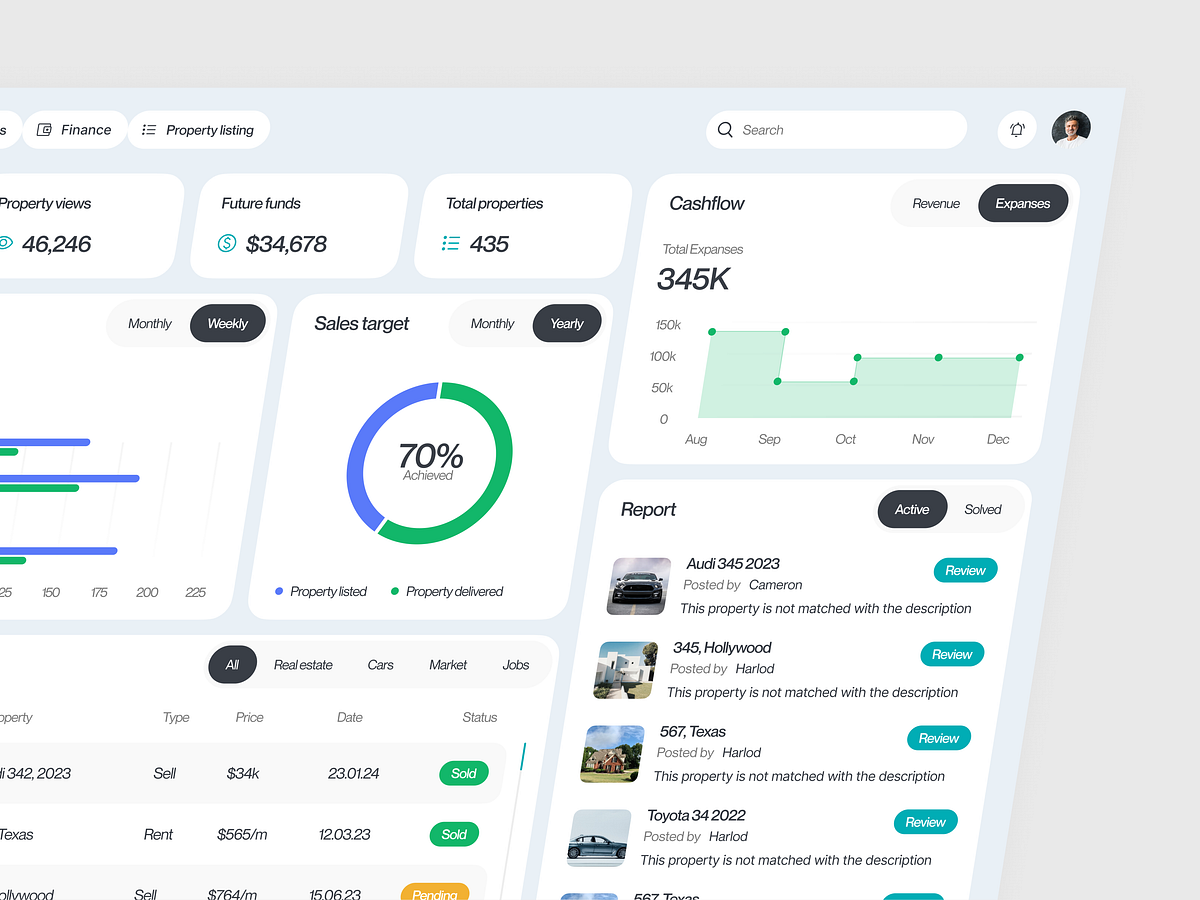Select the Cars filter tab
Screen dimensions: 1200x900
(380, 664)
